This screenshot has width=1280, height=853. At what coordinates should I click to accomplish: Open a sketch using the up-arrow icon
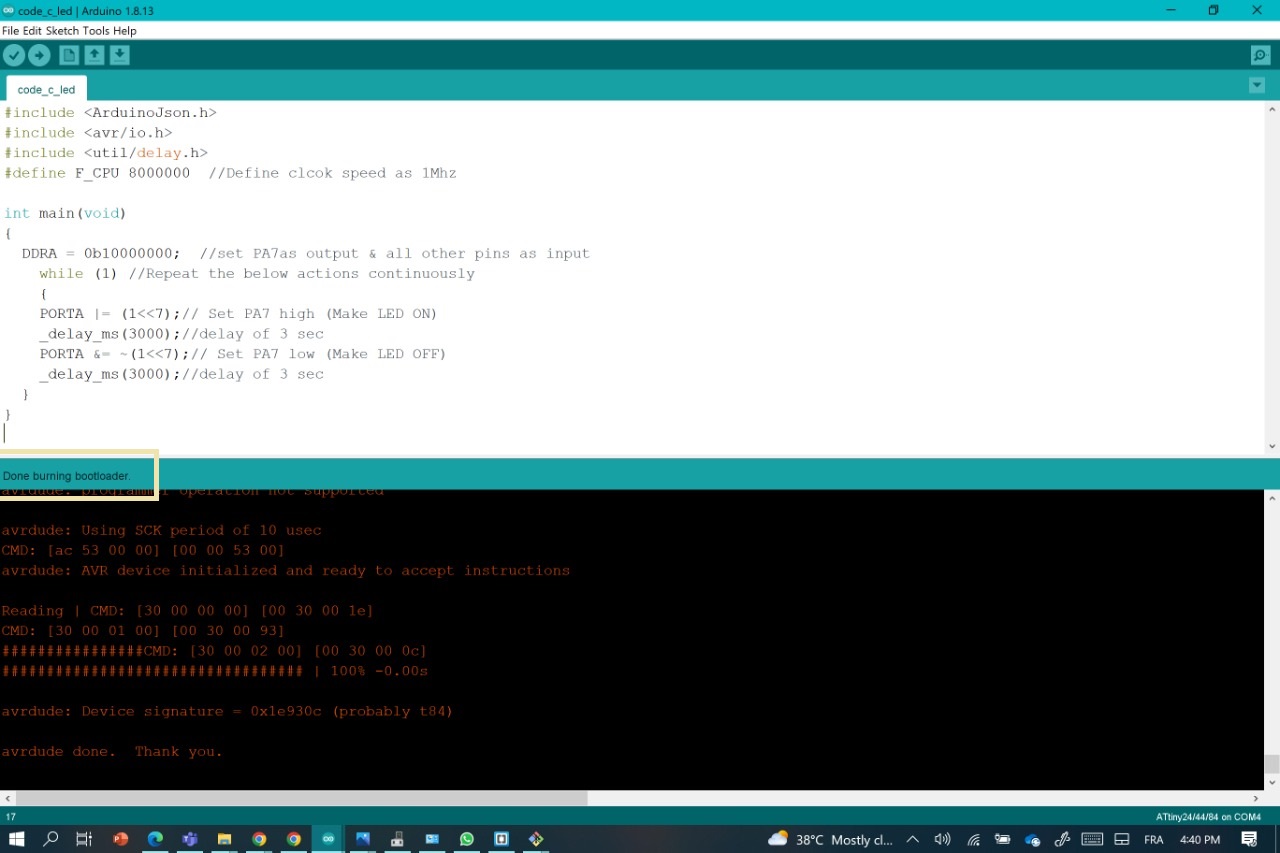[x=94, y=56]
